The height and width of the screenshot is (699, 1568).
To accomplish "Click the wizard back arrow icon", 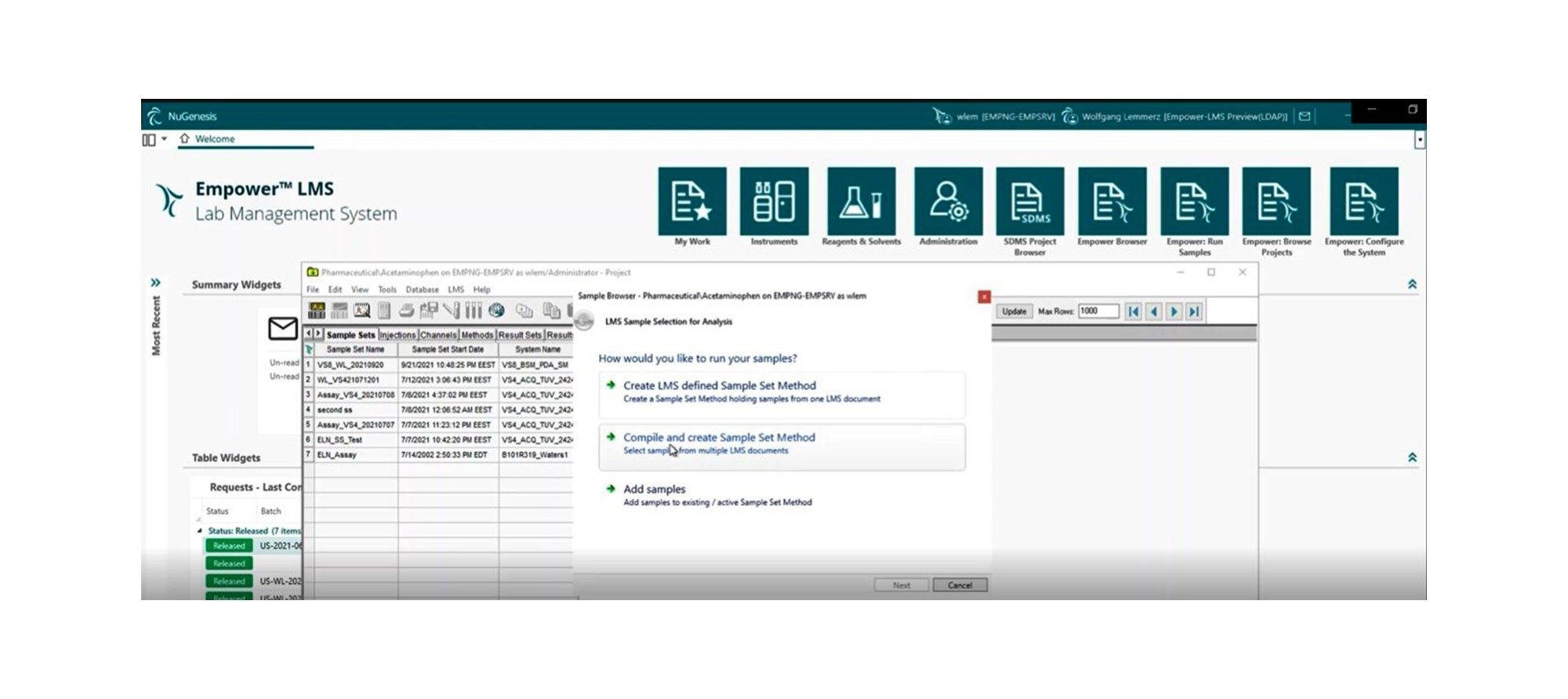I will pyautogui.click(x=584, y=321).
